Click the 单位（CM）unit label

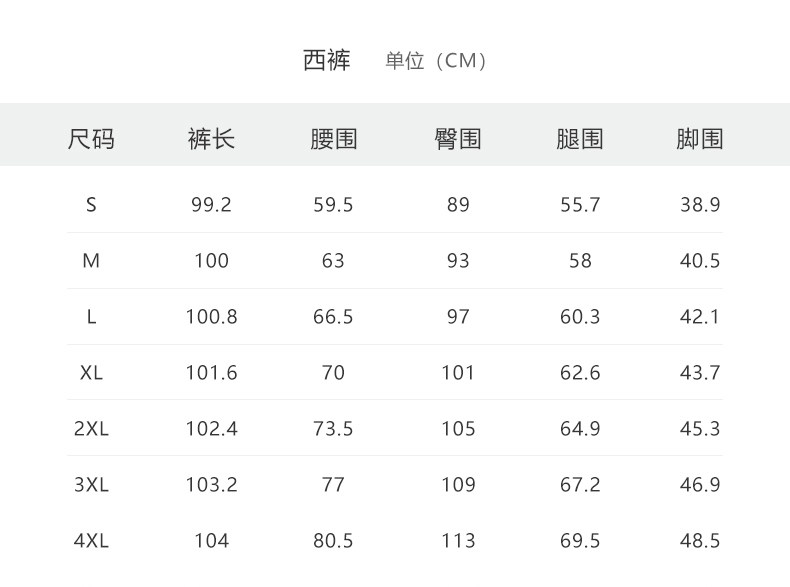(x=437, y=61)
